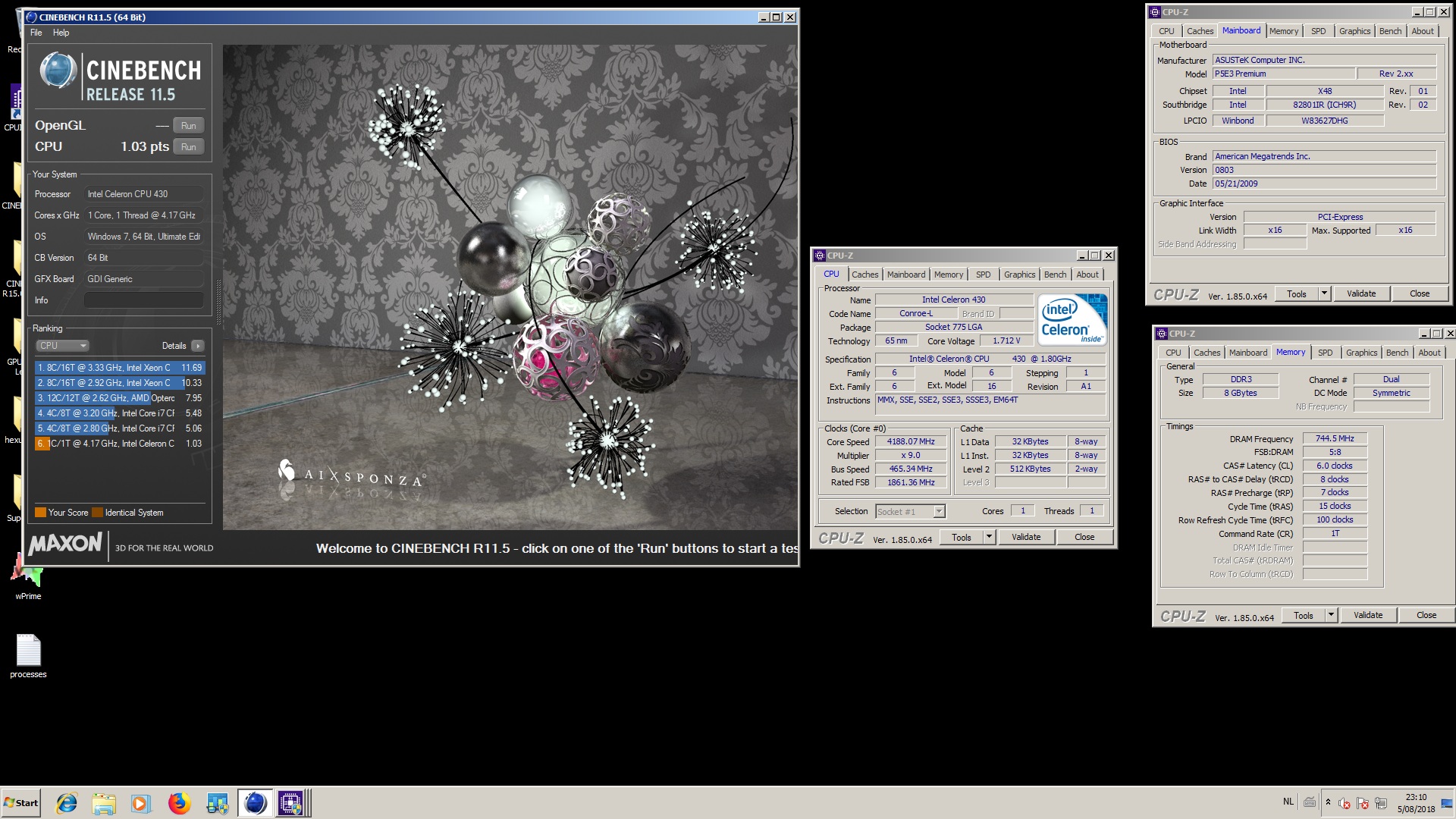Select Caches tab in bottom CPU-Z window

coord(1207,353)
